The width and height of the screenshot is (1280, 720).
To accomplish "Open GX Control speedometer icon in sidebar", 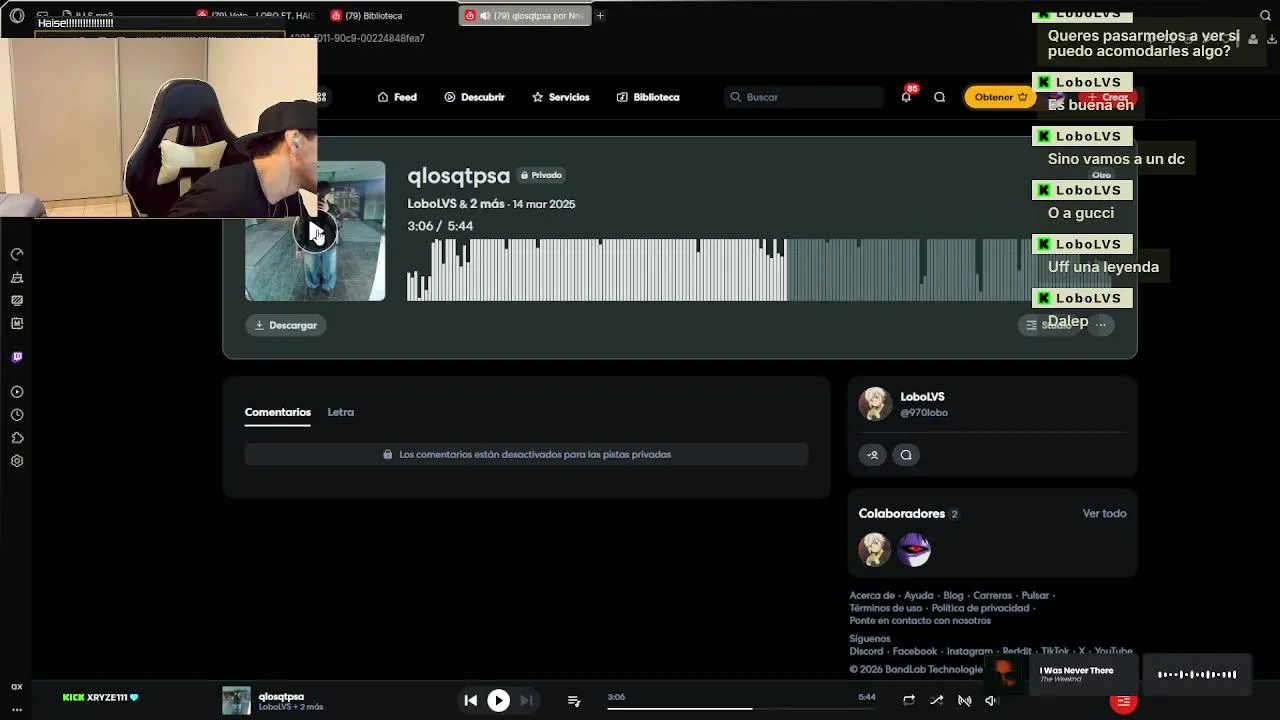I will tap(17, 254).
